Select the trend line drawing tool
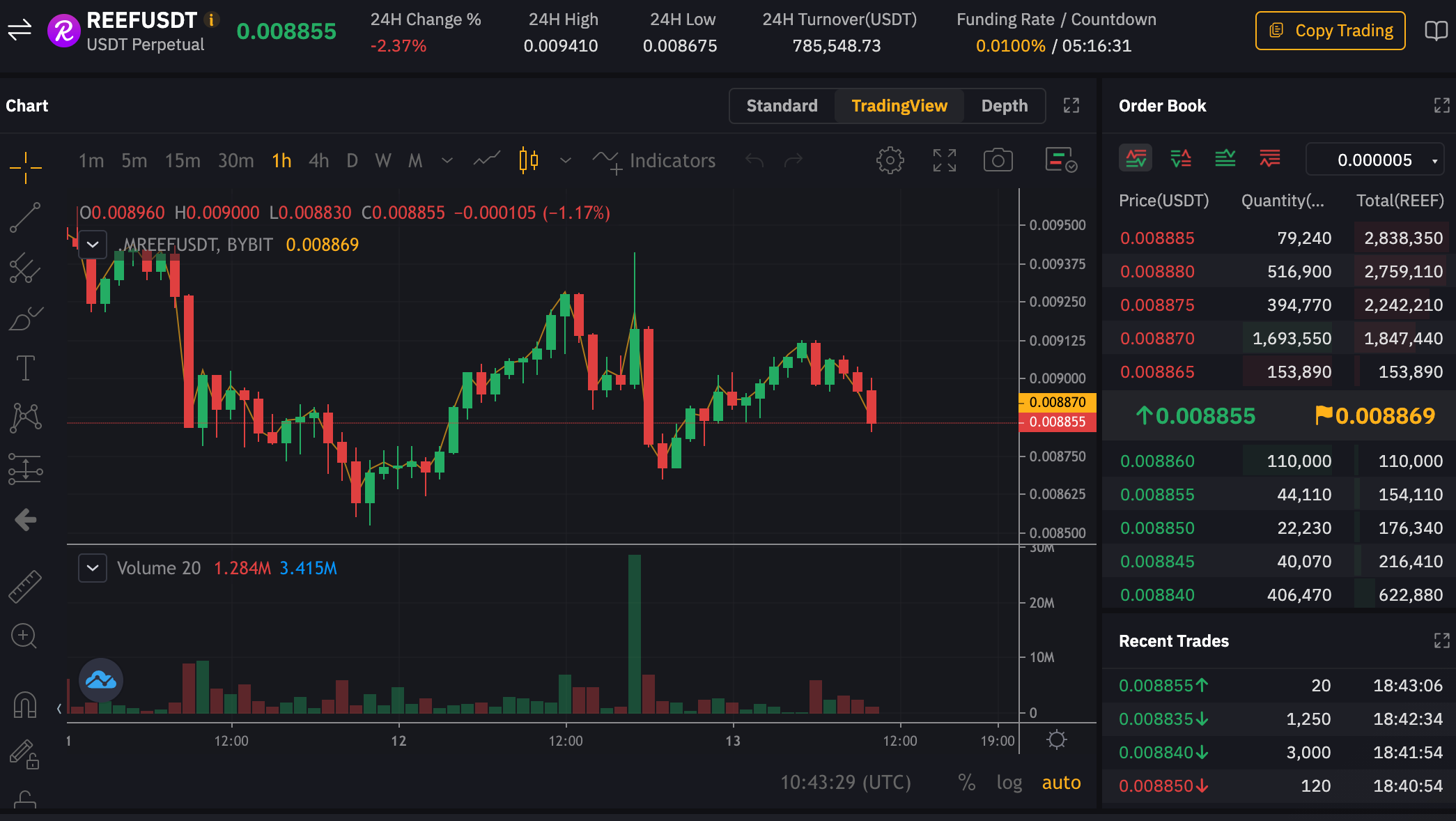 pos(26,217)
